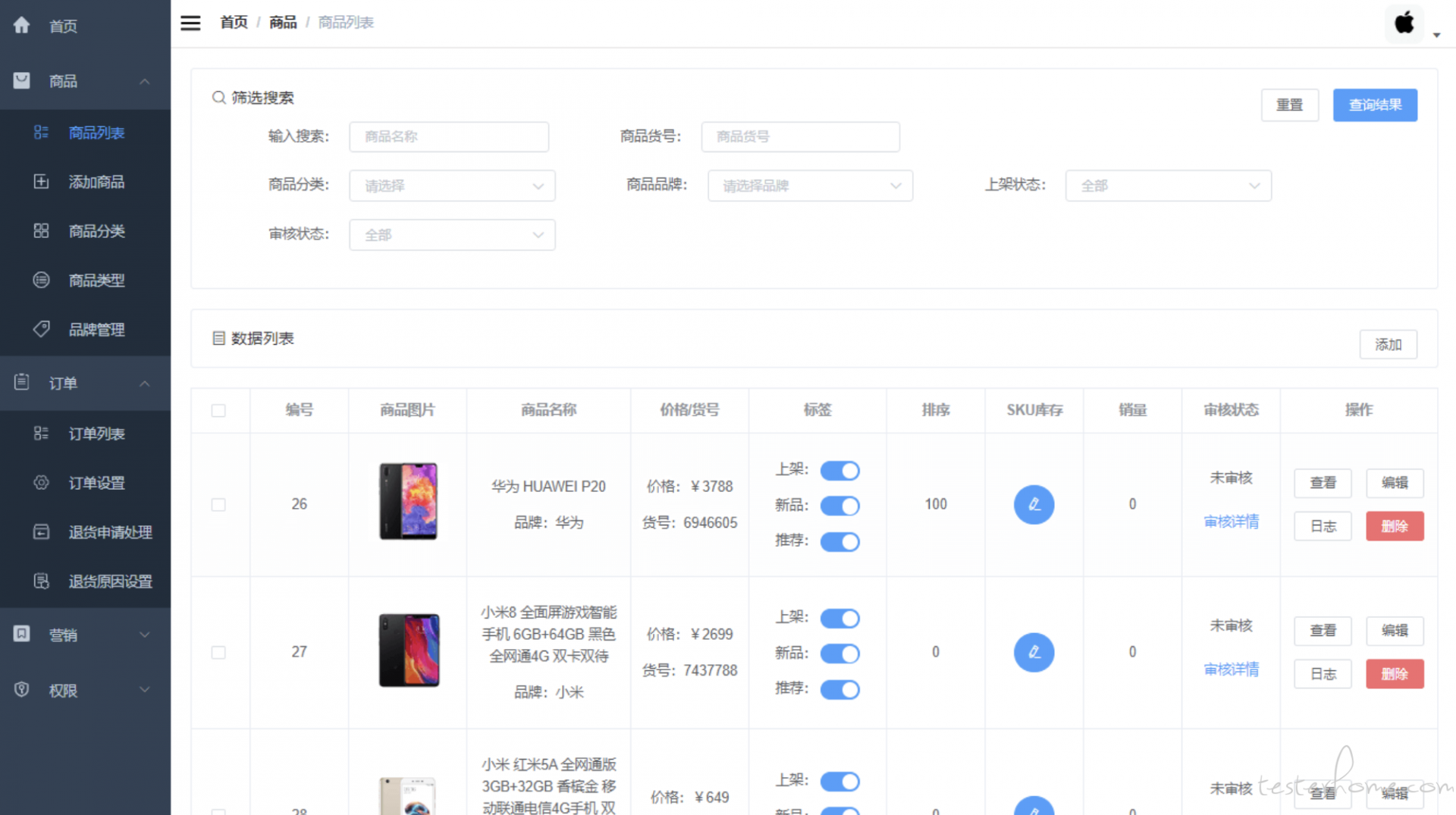Open 商品分类 menu item

(85, 231)
